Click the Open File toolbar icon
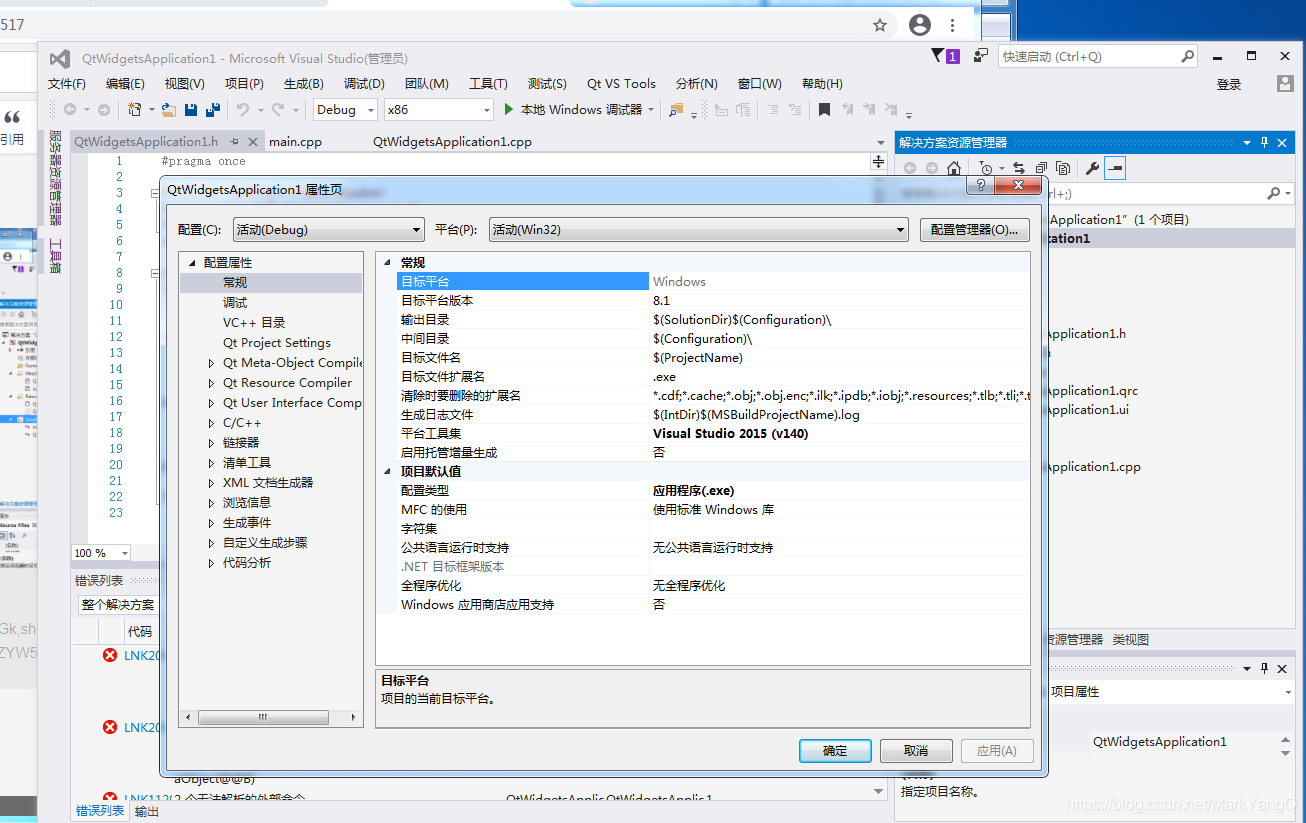Viewport: 1306px width, 823px height. click(x=169, y=110)
